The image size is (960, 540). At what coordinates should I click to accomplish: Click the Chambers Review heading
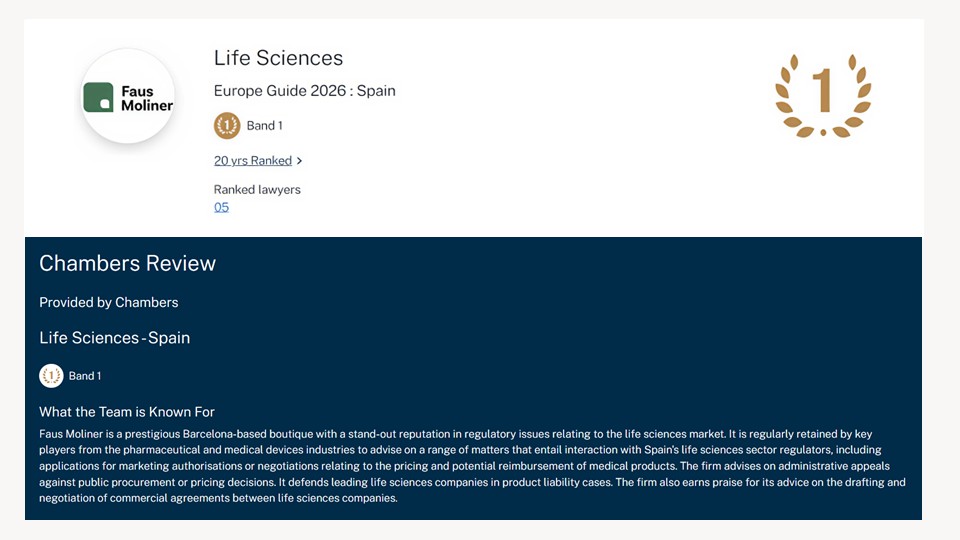click(x=127, y=263)
